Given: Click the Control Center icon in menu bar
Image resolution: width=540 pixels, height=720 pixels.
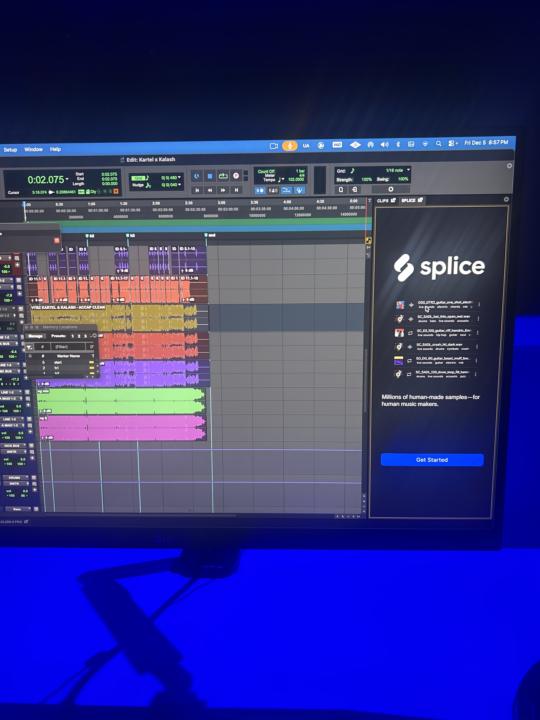Looking at the screenshot, I should click(x=452, y=144).
